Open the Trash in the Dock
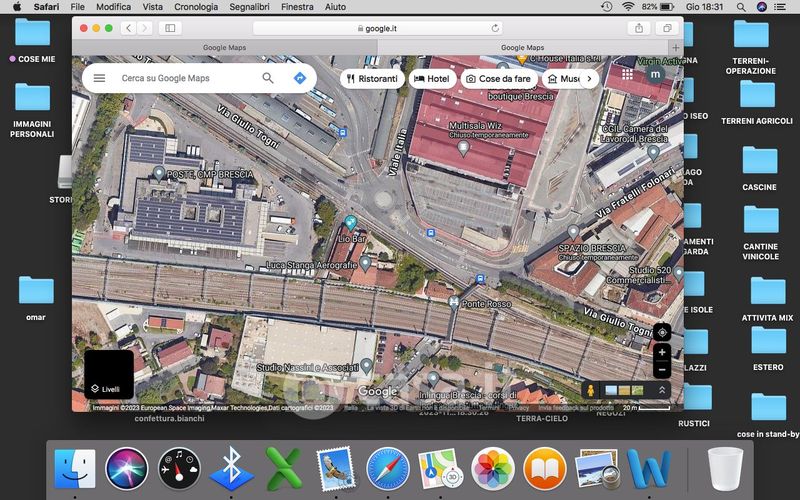Viewport: 800px width, 500px height. 725,468
